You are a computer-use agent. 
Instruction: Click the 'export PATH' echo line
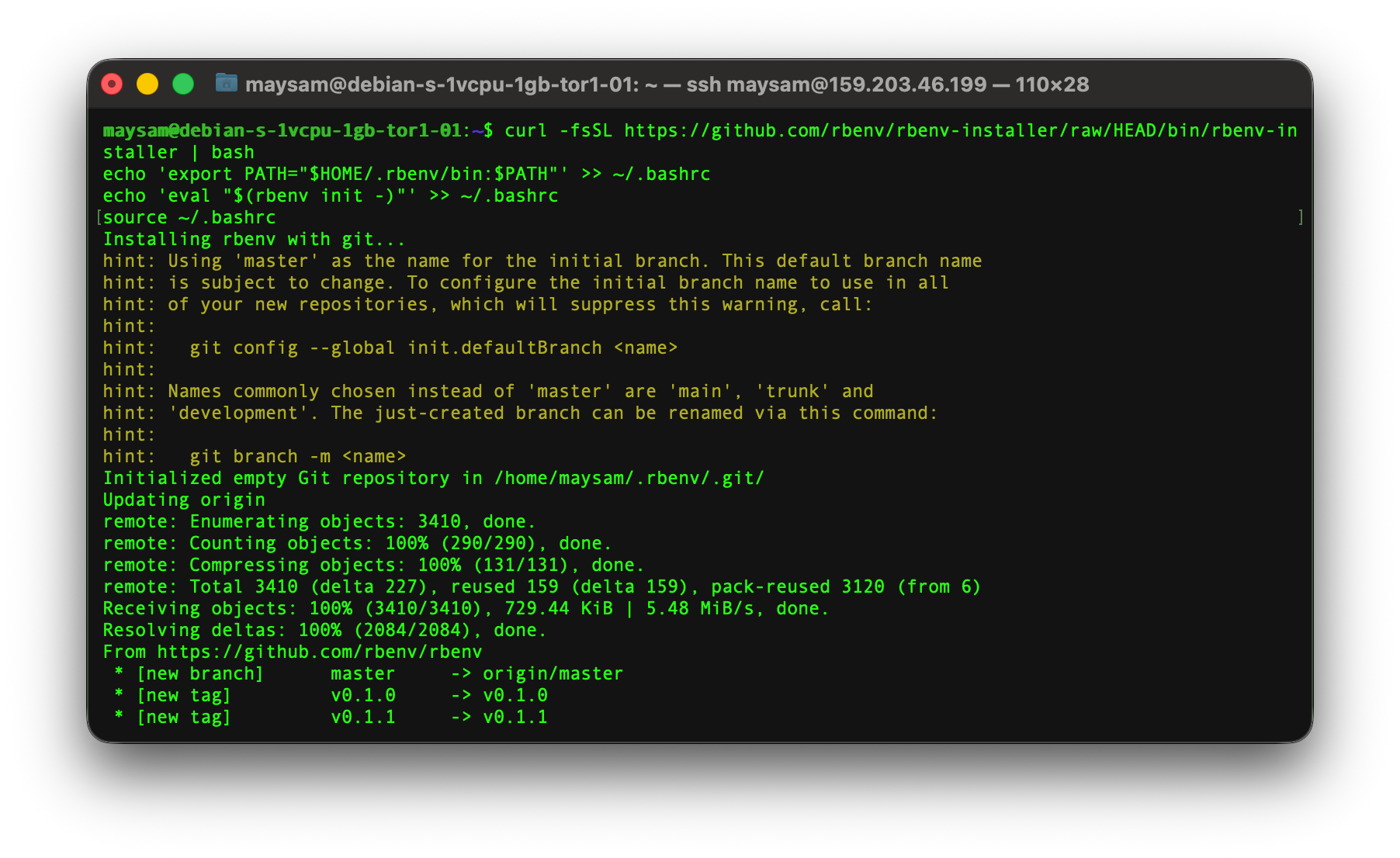pos(407,174)
